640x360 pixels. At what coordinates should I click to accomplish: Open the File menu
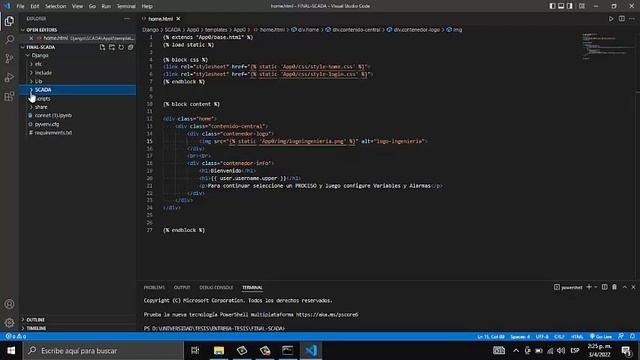tap(20, 6)
